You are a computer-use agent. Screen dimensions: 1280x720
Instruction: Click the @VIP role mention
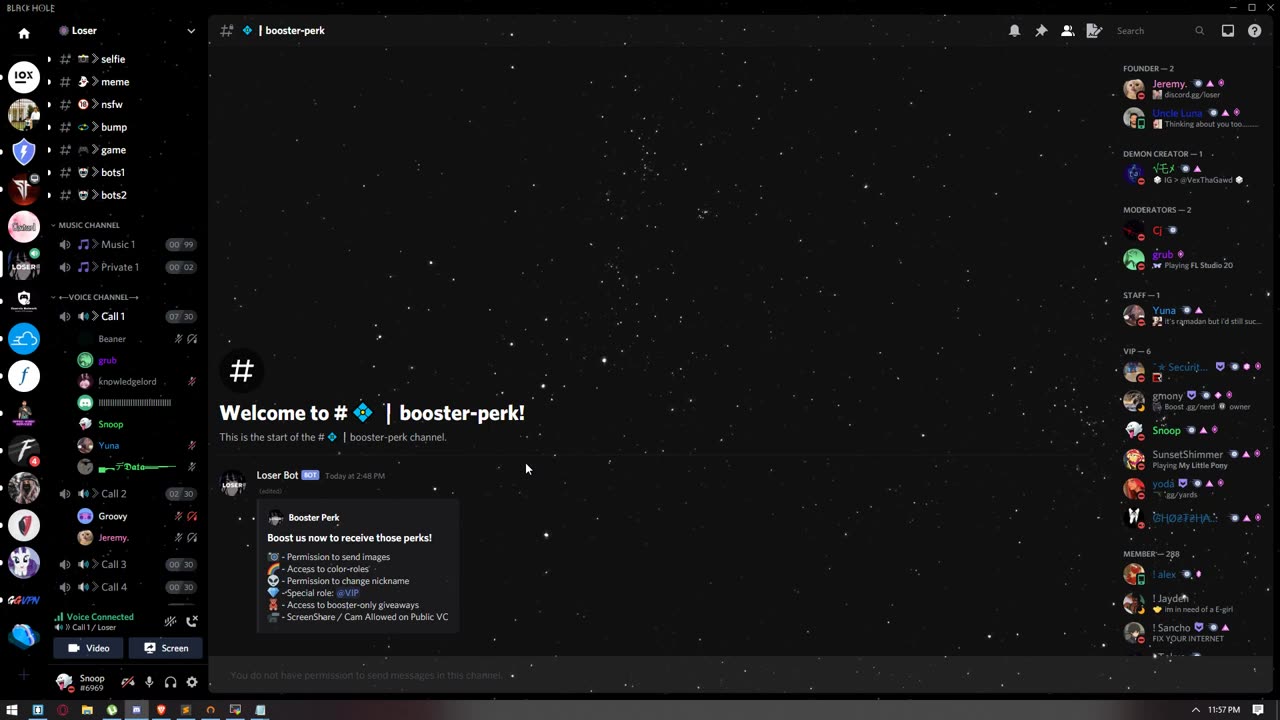[x=348, y=593]
